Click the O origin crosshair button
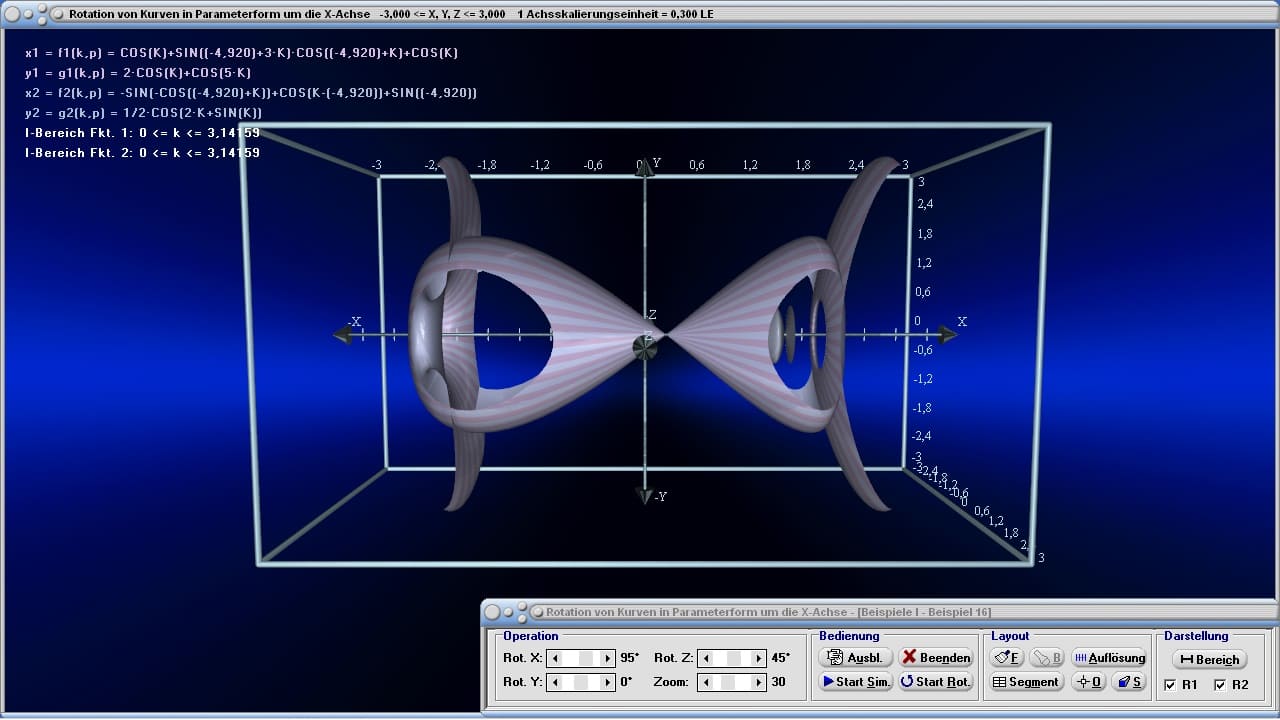This screenshot has width=1280, height=720. pos(1088,682)
